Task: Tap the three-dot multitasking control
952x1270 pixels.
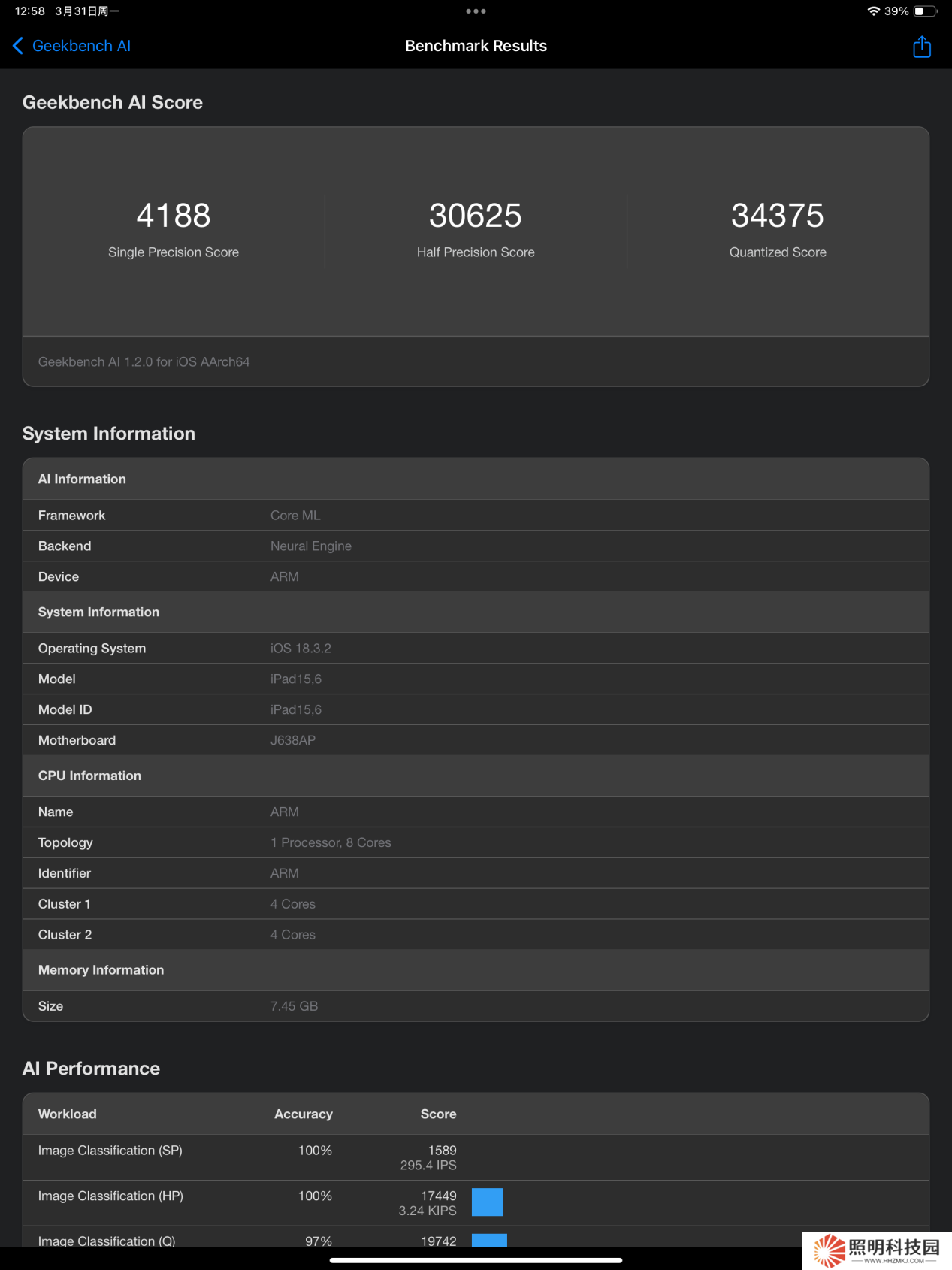Action: (476, 11)
